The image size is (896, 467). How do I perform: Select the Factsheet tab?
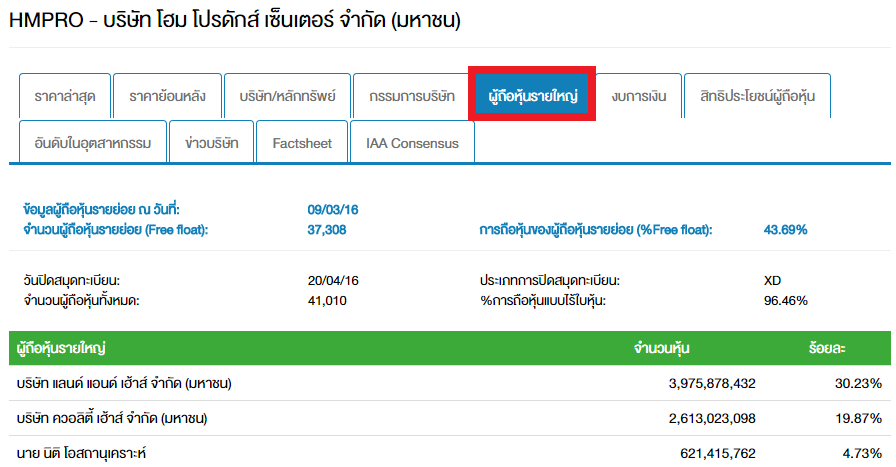point(302,143)
